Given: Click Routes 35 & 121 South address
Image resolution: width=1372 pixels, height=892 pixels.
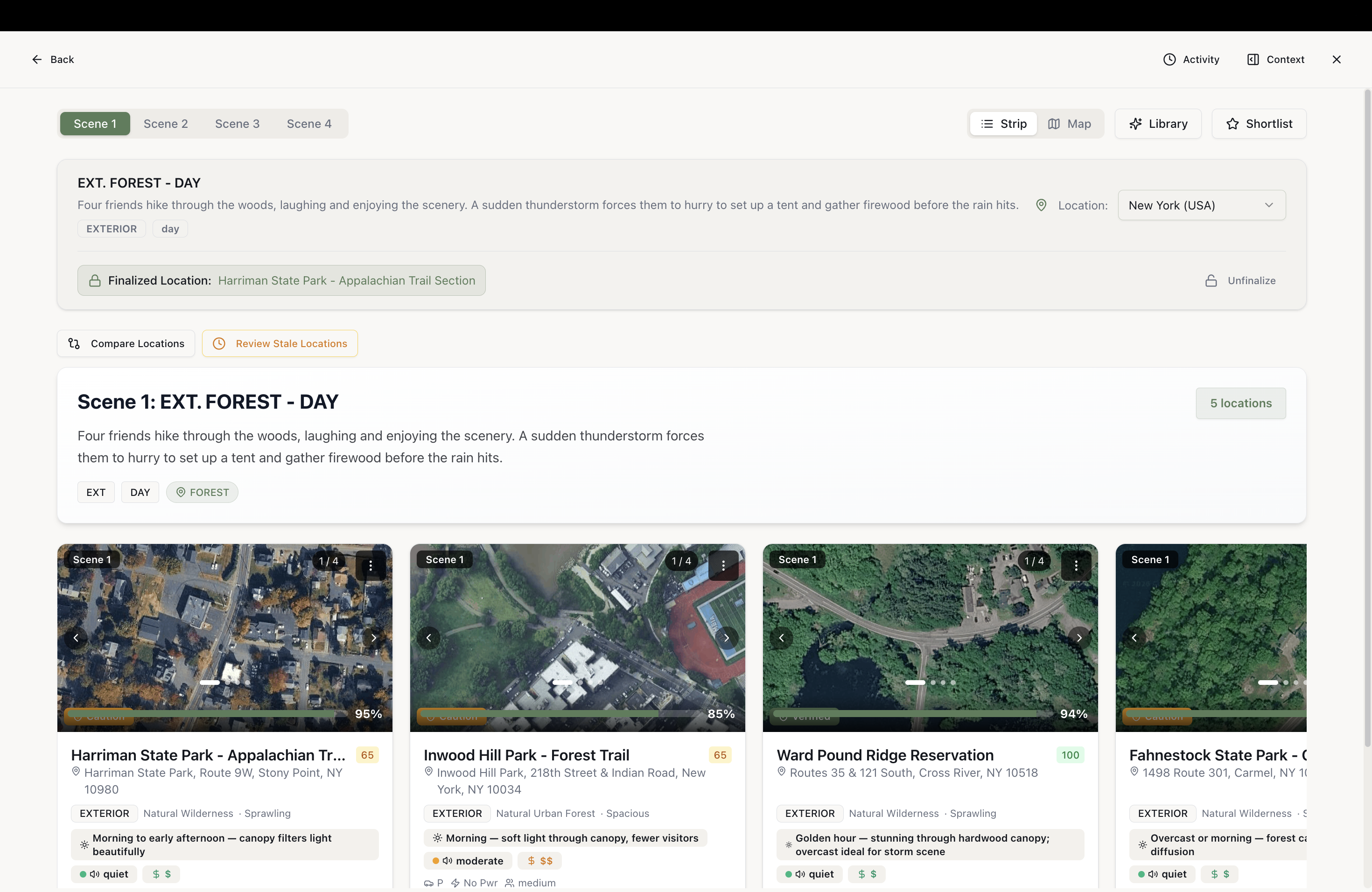Looking at the screenshot, I should 913,773.
